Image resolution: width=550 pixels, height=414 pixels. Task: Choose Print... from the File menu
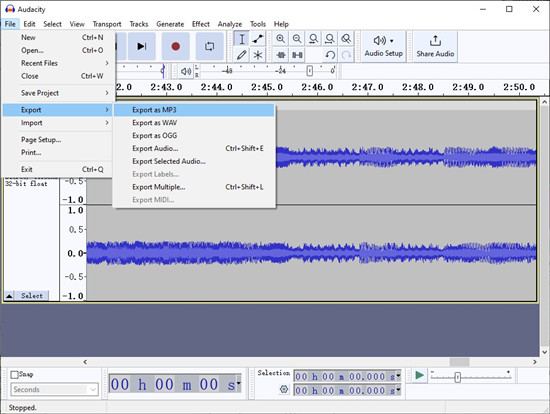tap(57, 153)
